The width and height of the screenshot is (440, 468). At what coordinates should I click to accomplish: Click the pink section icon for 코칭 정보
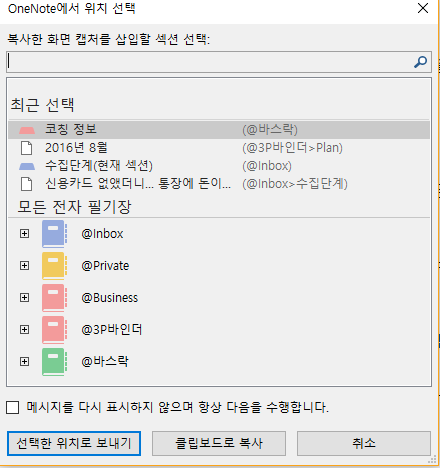[27, 130]
